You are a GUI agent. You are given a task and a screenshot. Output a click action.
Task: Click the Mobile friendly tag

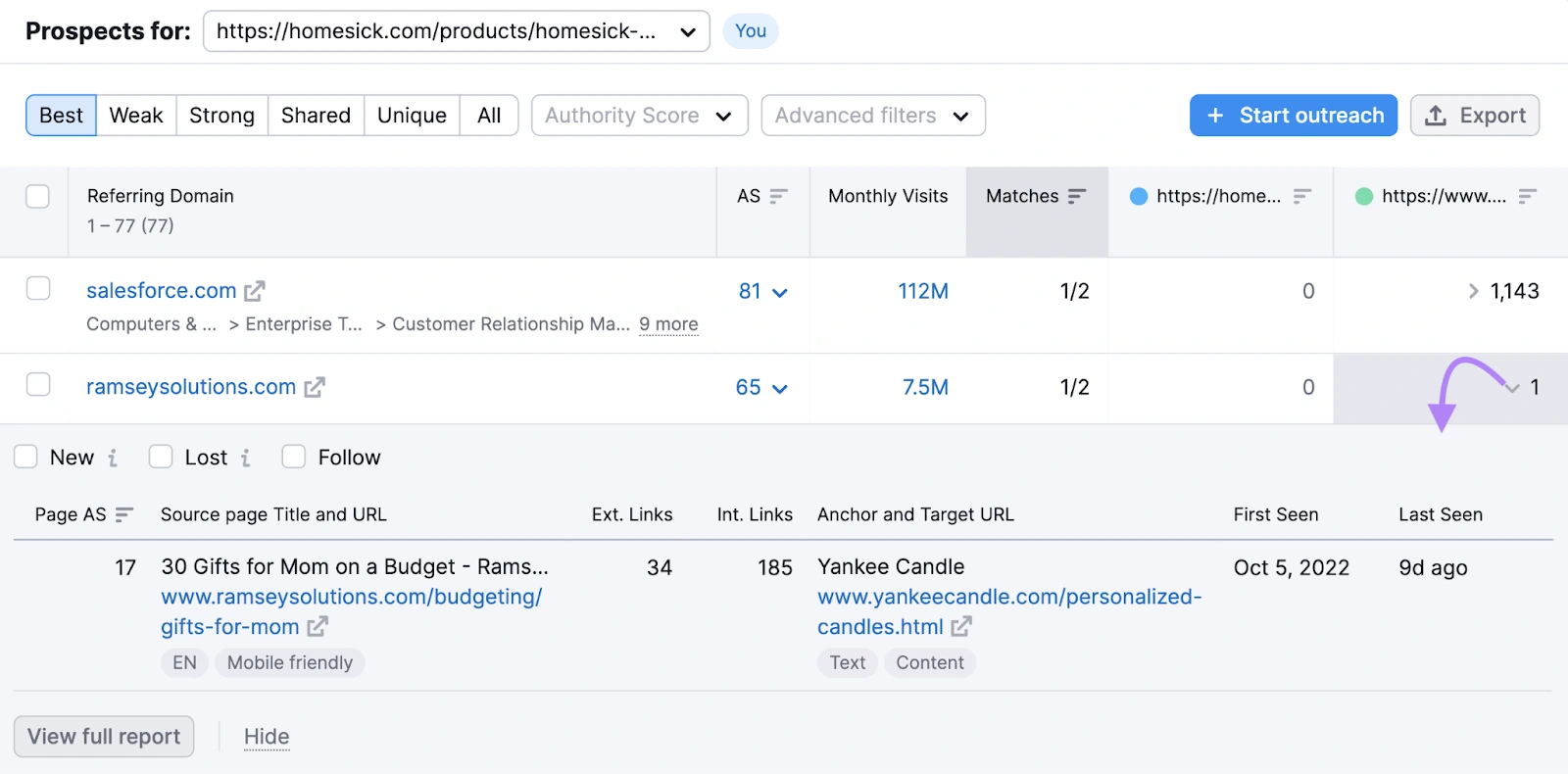[x=290, y=663]
